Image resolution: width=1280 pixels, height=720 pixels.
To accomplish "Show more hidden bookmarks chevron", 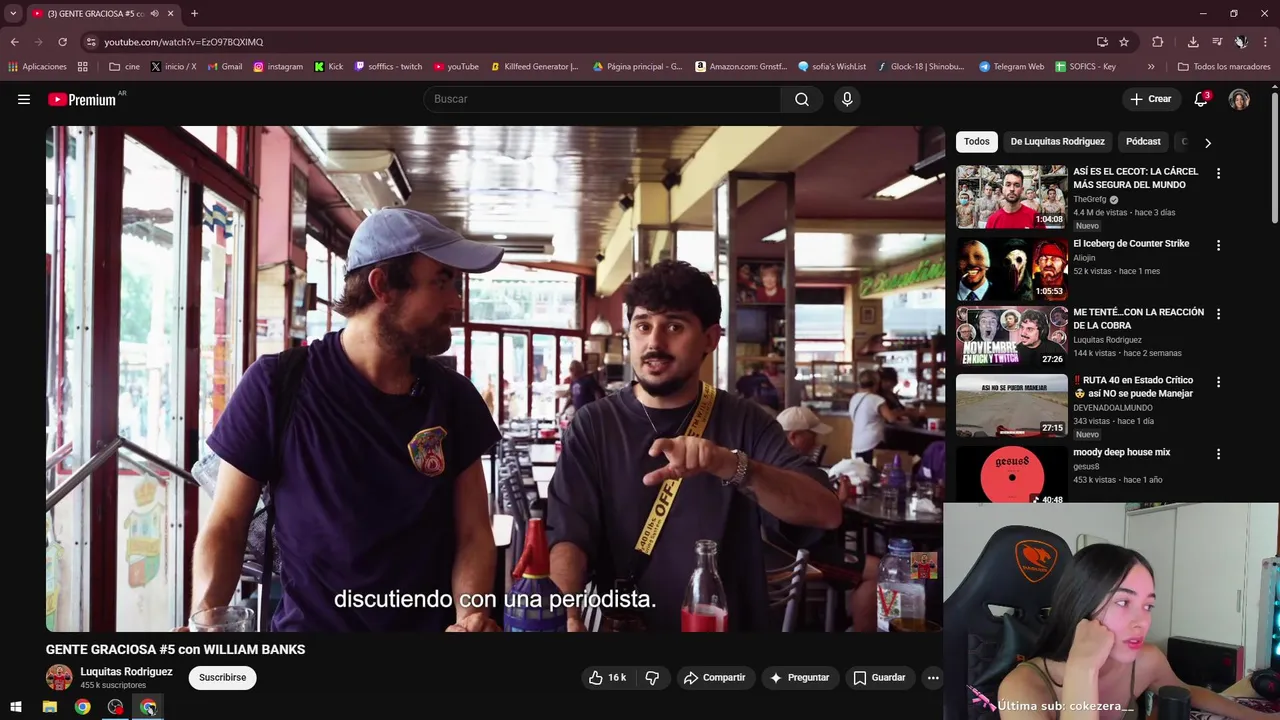I will point(1151,67).
